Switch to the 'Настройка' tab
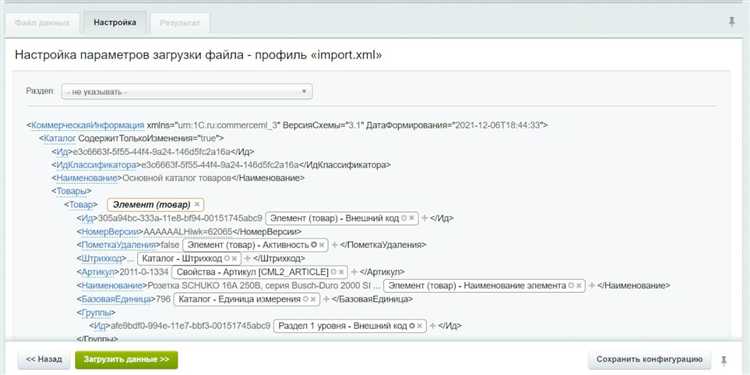750x375 pixels. (115, 22)
